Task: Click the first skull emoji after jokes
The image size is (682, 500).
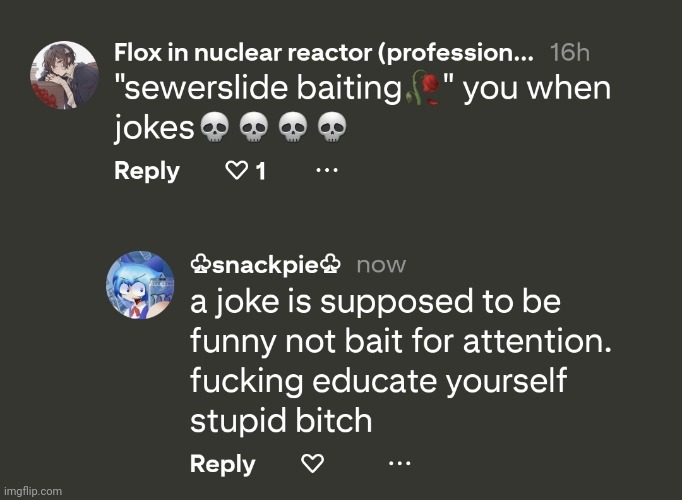Action: click(215, 127)
